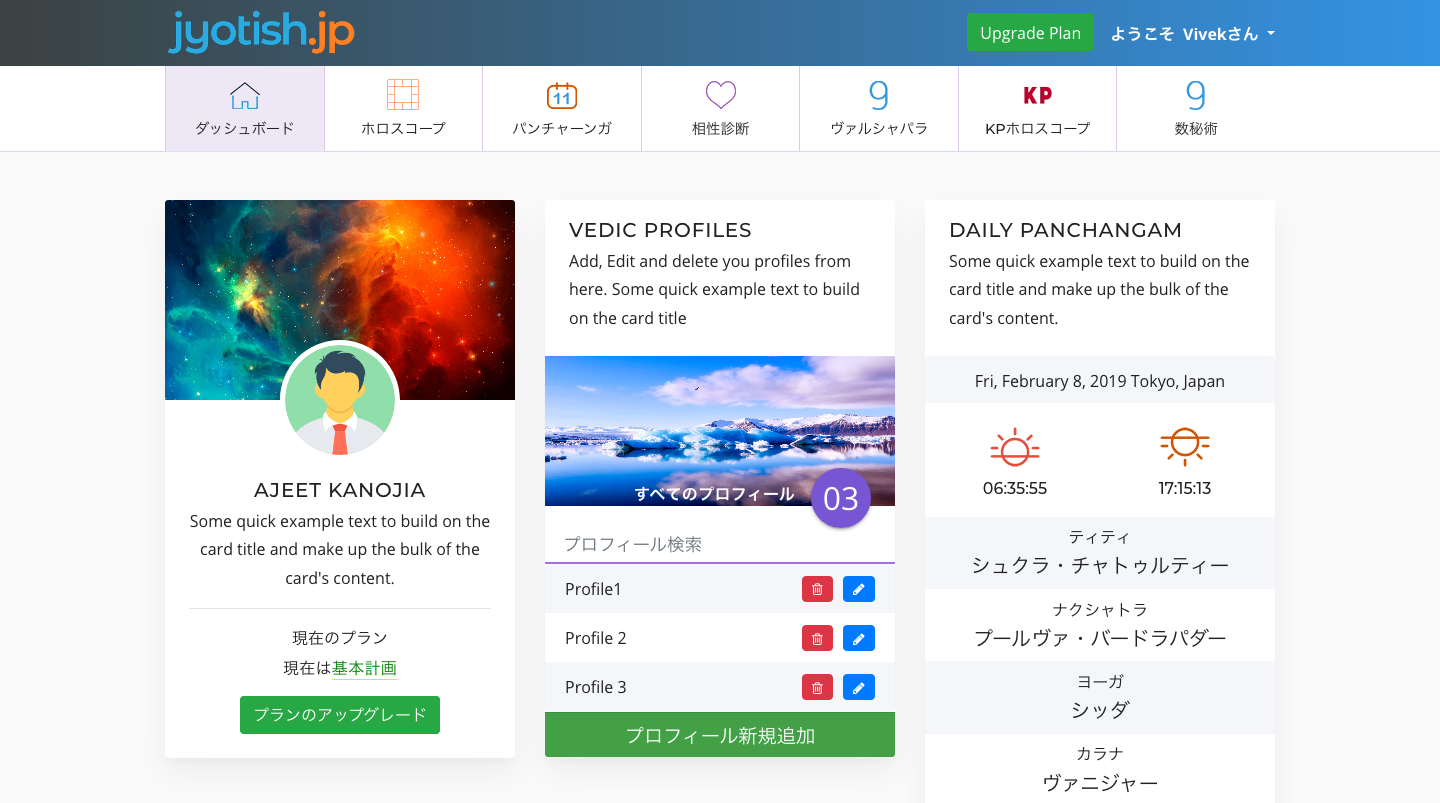Click the green plan upgrade button under current plan
The width and height of the screenshot is (1440, 803).
point(340,715)
